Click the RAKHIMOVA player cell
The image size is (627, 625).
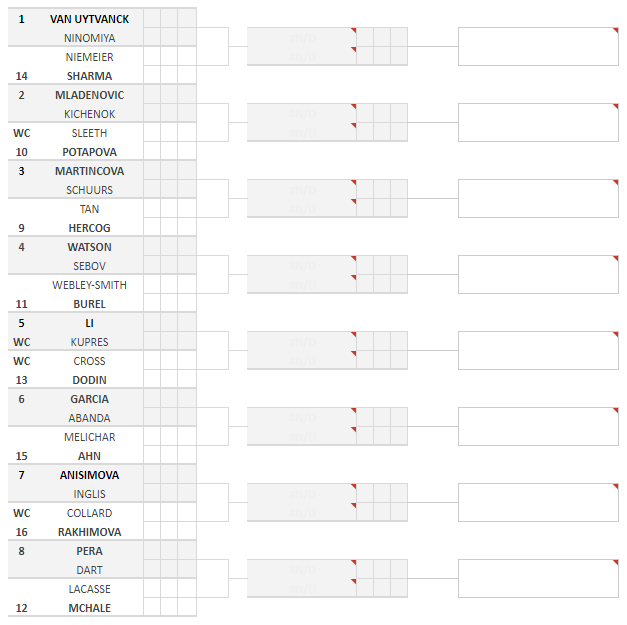coord(89,532)
